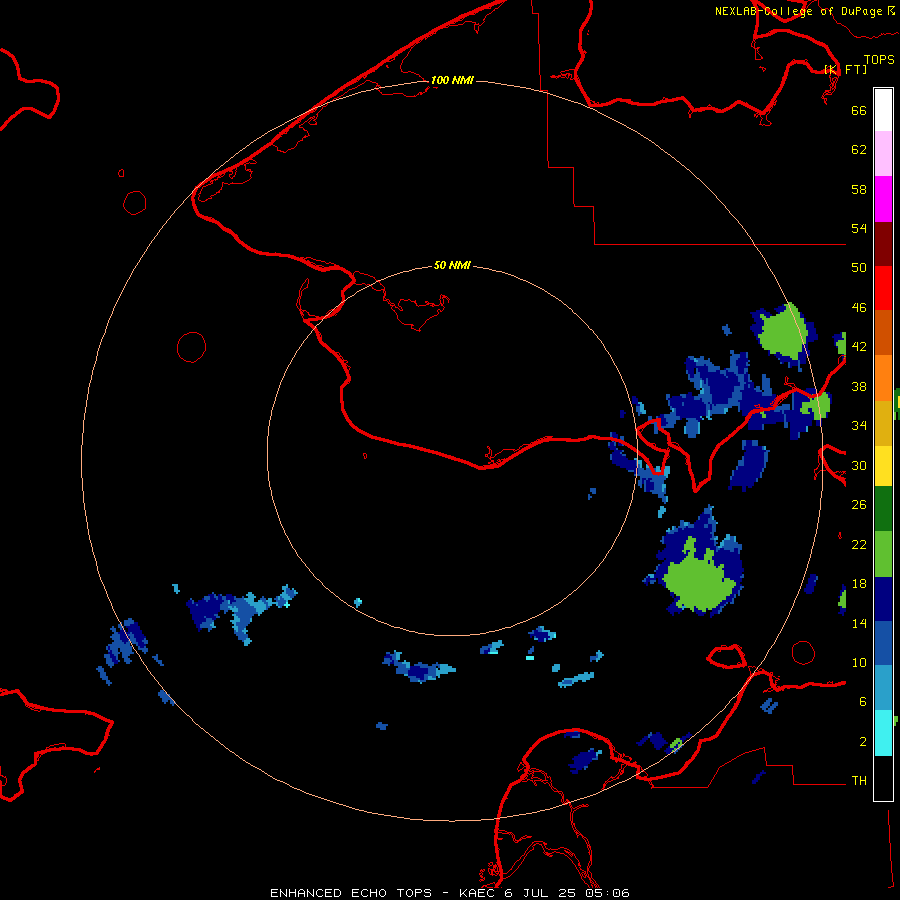Screen dimensions: 900x900
Task: Click the magenta 58 kft legend swatch
Action: 883,199
